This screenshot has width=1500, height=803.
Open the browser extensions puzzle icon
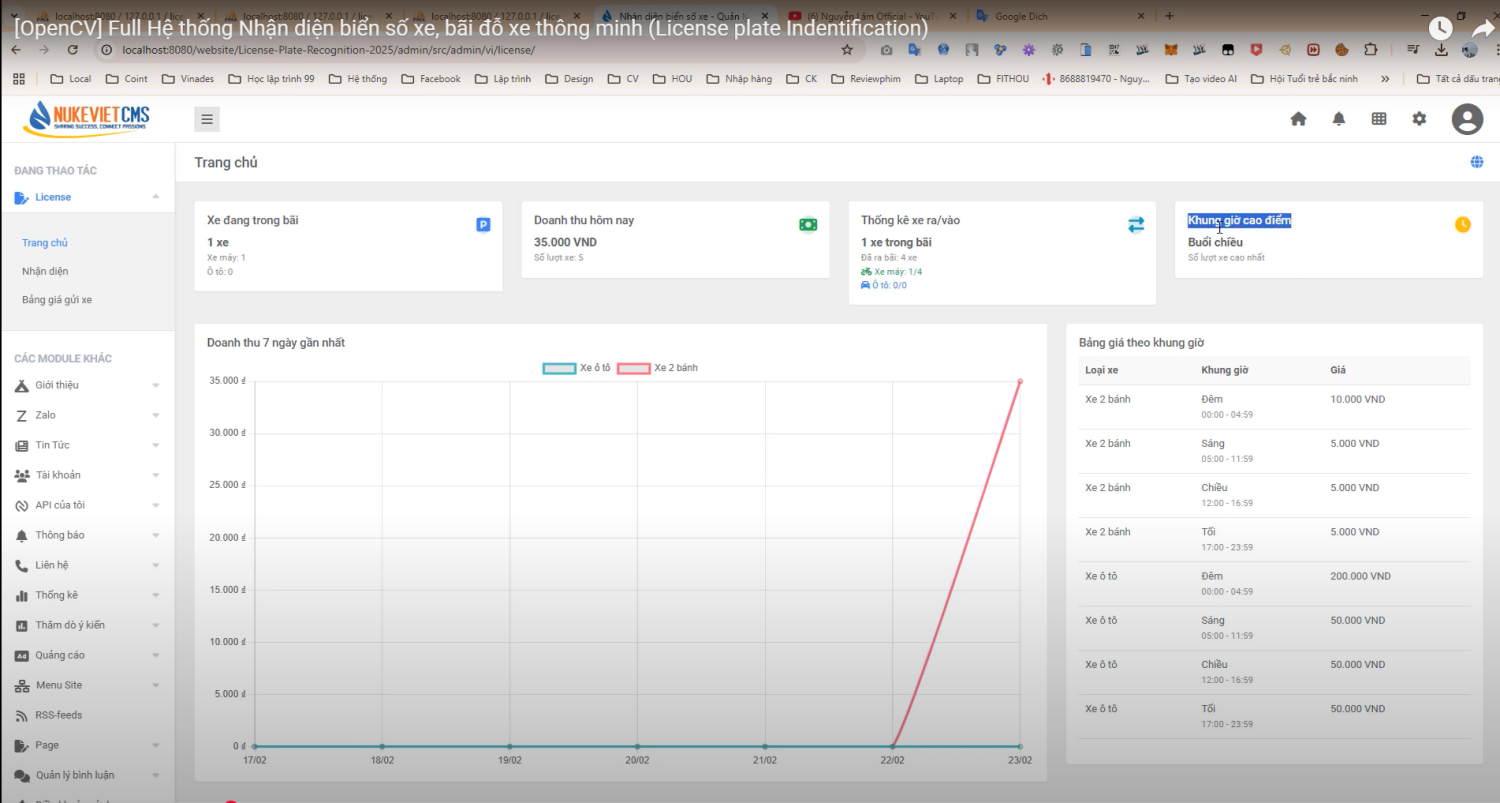(x=1371, y=49)
